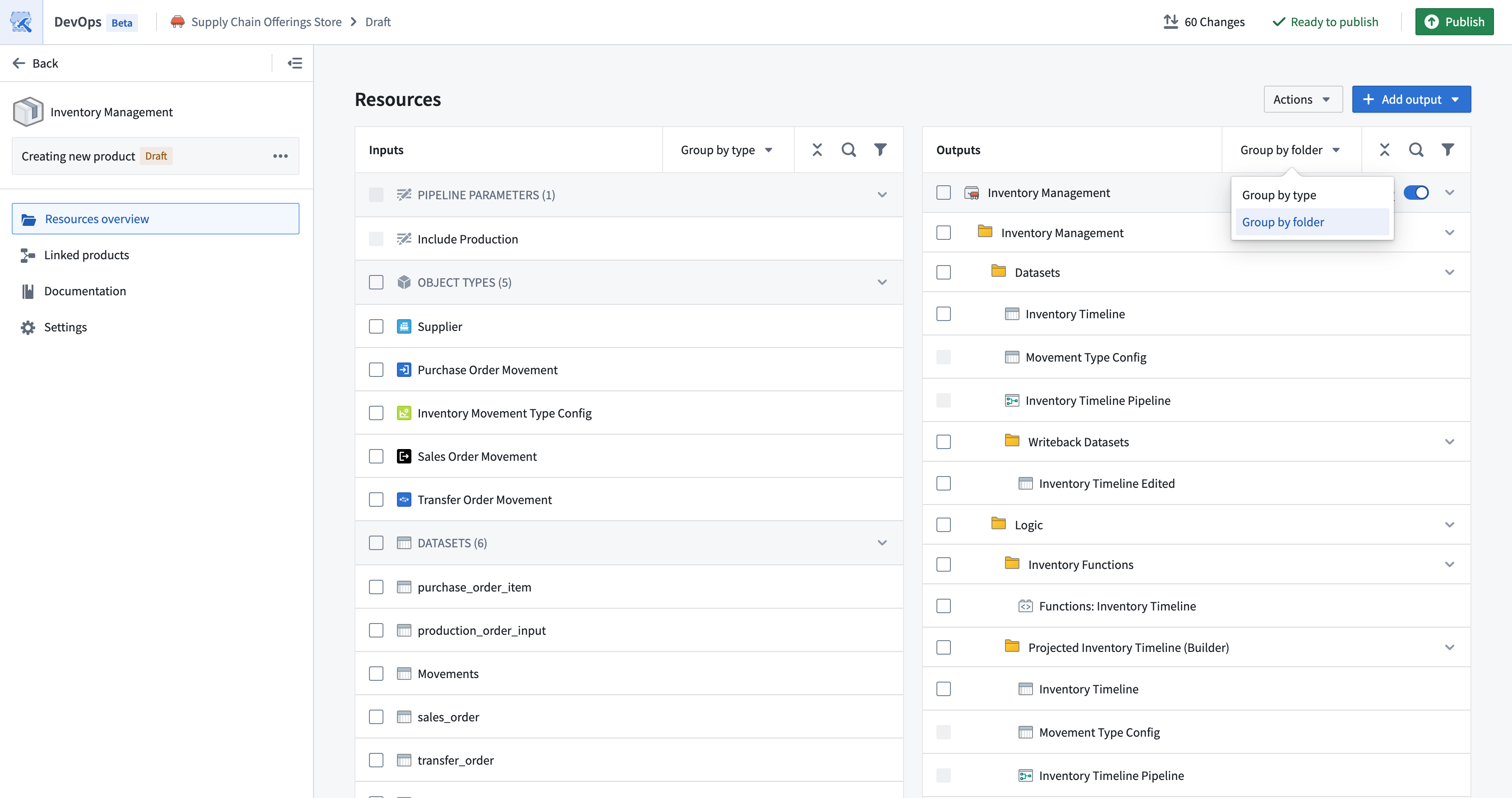Collapse the Projected Inventory Timeline (Builder) folder
The image size is (1512, 798).
[x=1450, y=648]
